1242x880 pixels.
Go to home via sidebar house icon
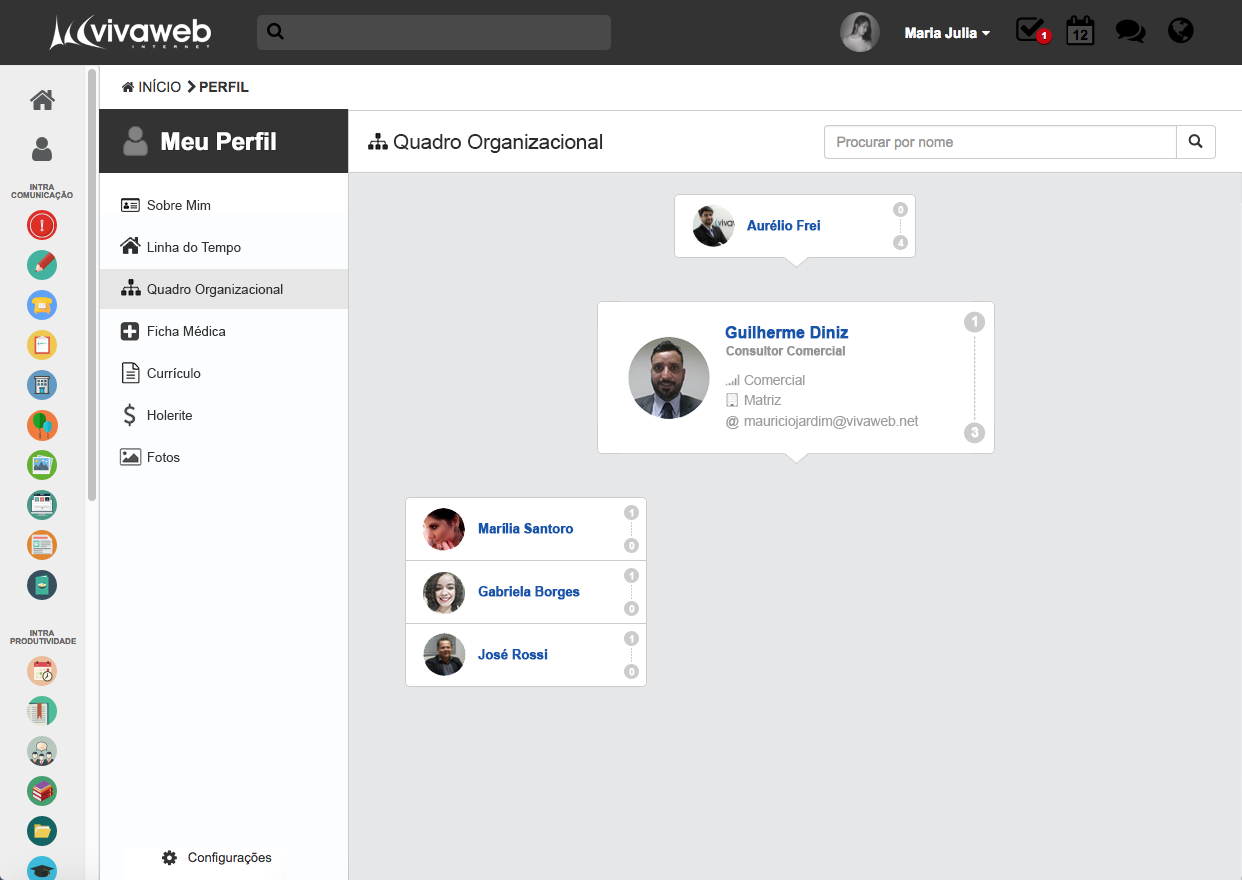[x=42, y=100]
